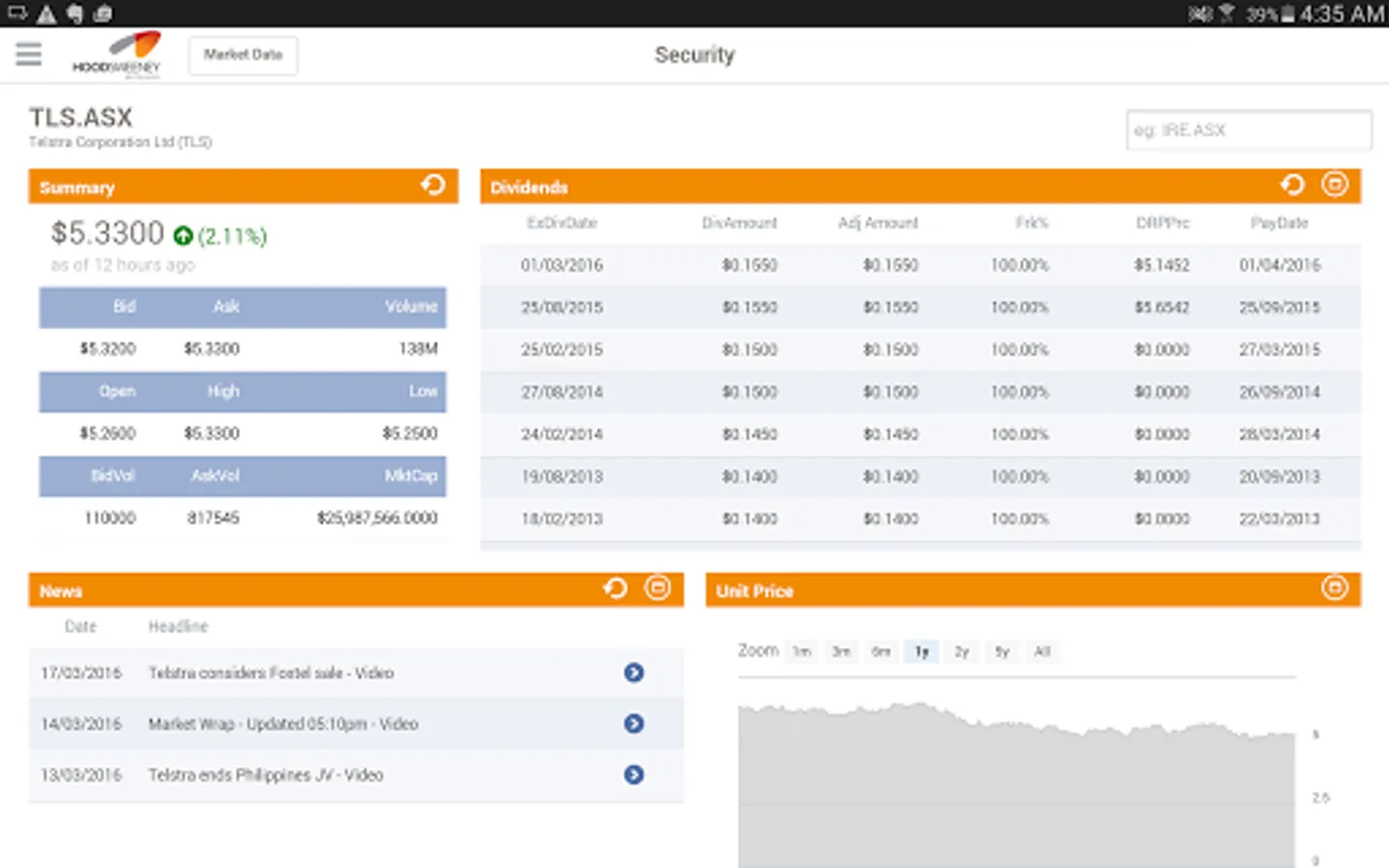Select the dividend row dated 27/08/2014
The height and width of the screenshot is (868, 1389).
pos(920,393)
